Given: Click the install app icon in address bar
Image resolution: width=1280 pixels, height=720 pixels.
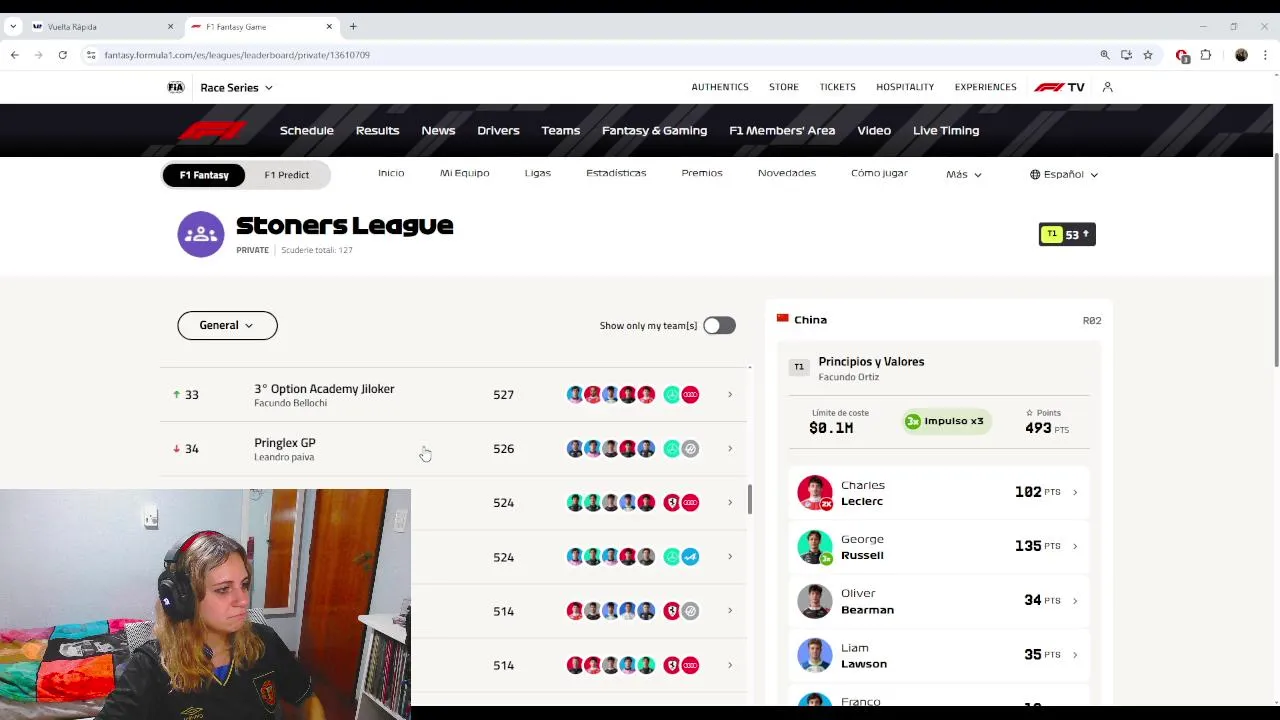Looking at the screenshot, I should [x=1126, y=55].
